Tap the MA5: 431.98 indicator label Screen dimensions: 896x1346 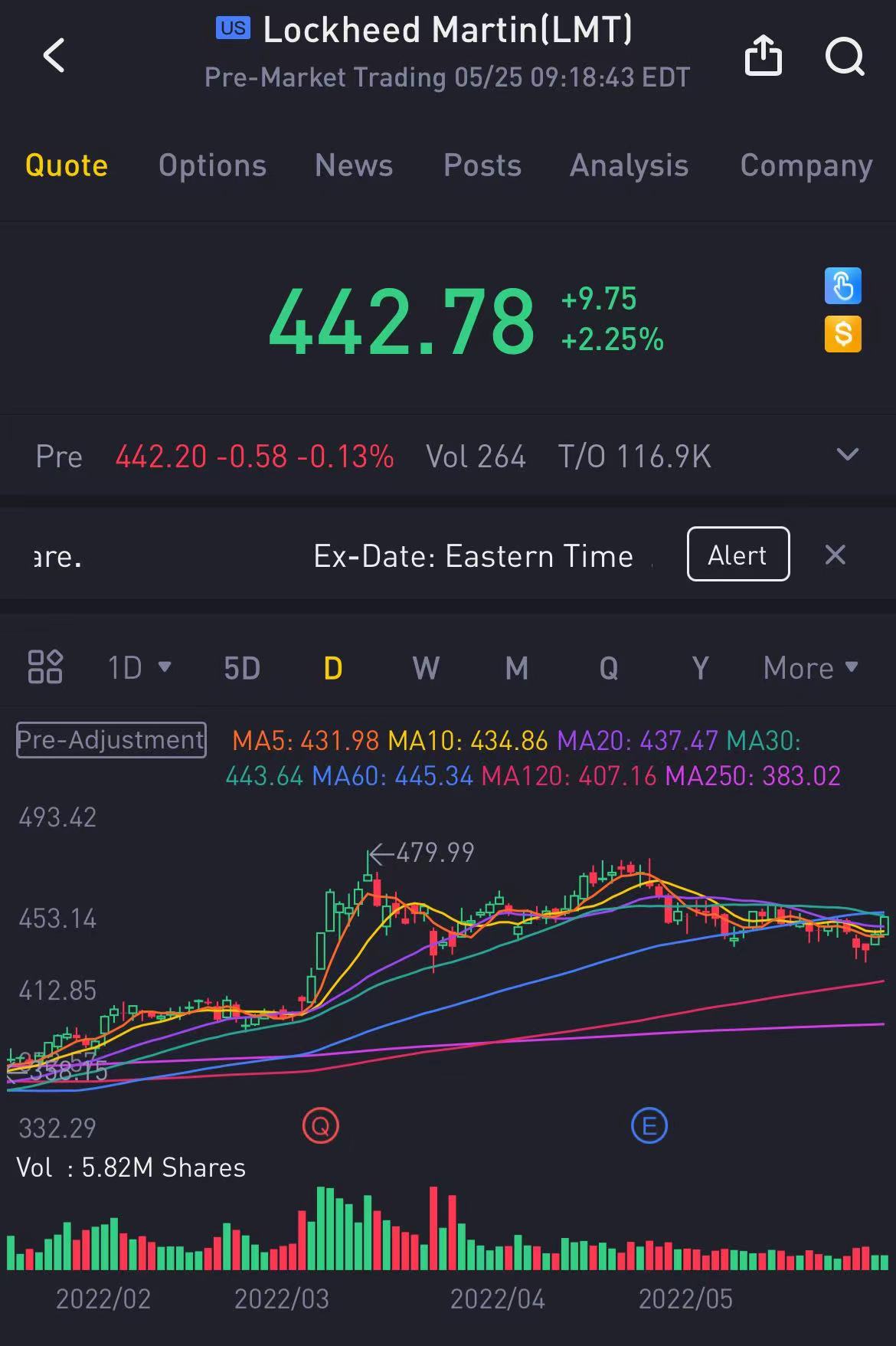pos(306,741)
